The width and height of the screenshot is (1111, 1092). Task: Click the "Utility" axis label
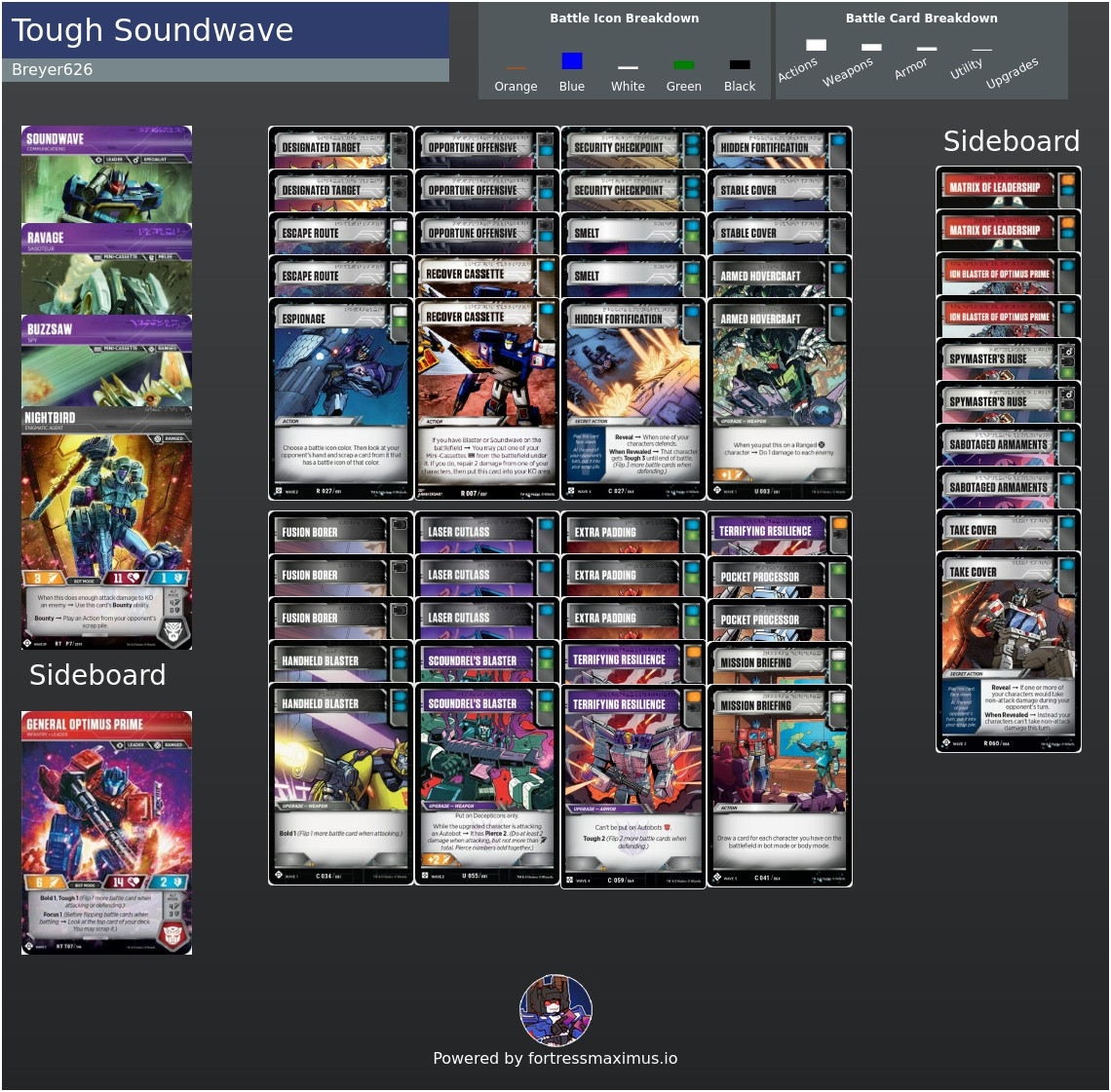[x=966, y=68]
